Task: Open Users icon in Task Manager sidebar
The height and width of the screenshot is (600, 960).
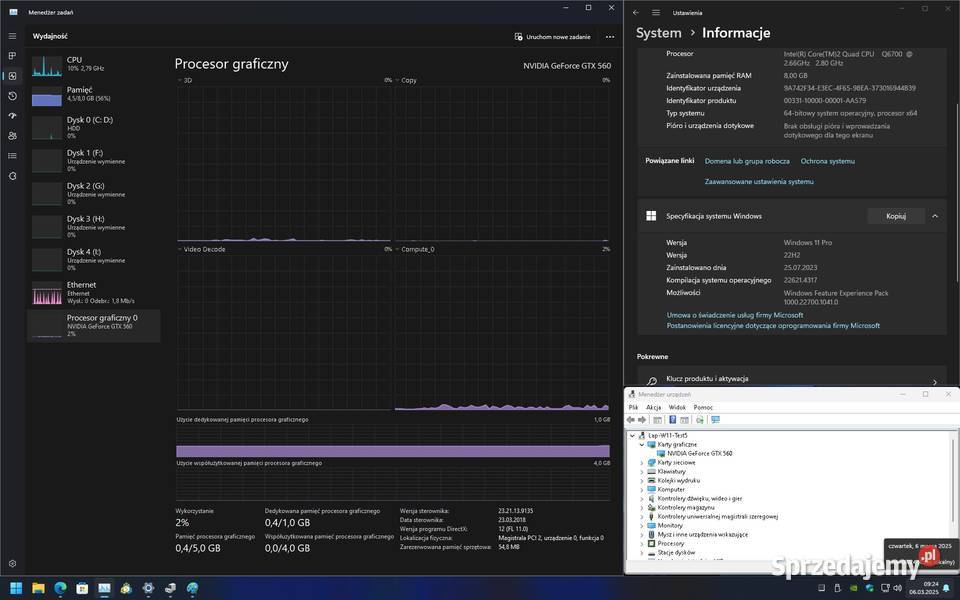Action: 12,136
